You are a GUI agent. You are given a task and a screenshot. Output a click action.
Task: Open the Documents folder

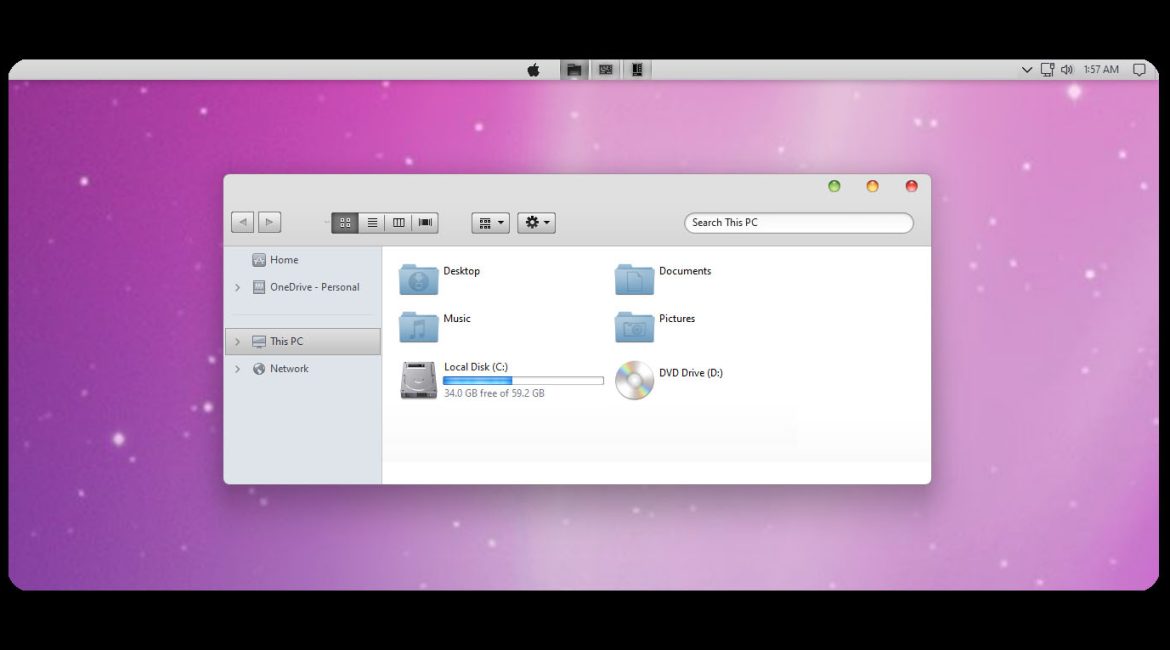pos(634,280)
